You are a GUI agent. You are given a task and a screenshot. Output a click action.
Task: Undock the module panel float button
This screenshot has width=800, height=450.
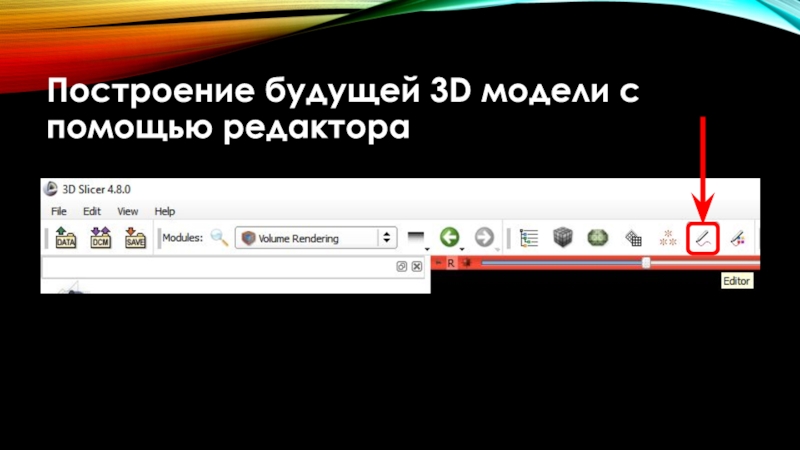click(x=402, y=266)
